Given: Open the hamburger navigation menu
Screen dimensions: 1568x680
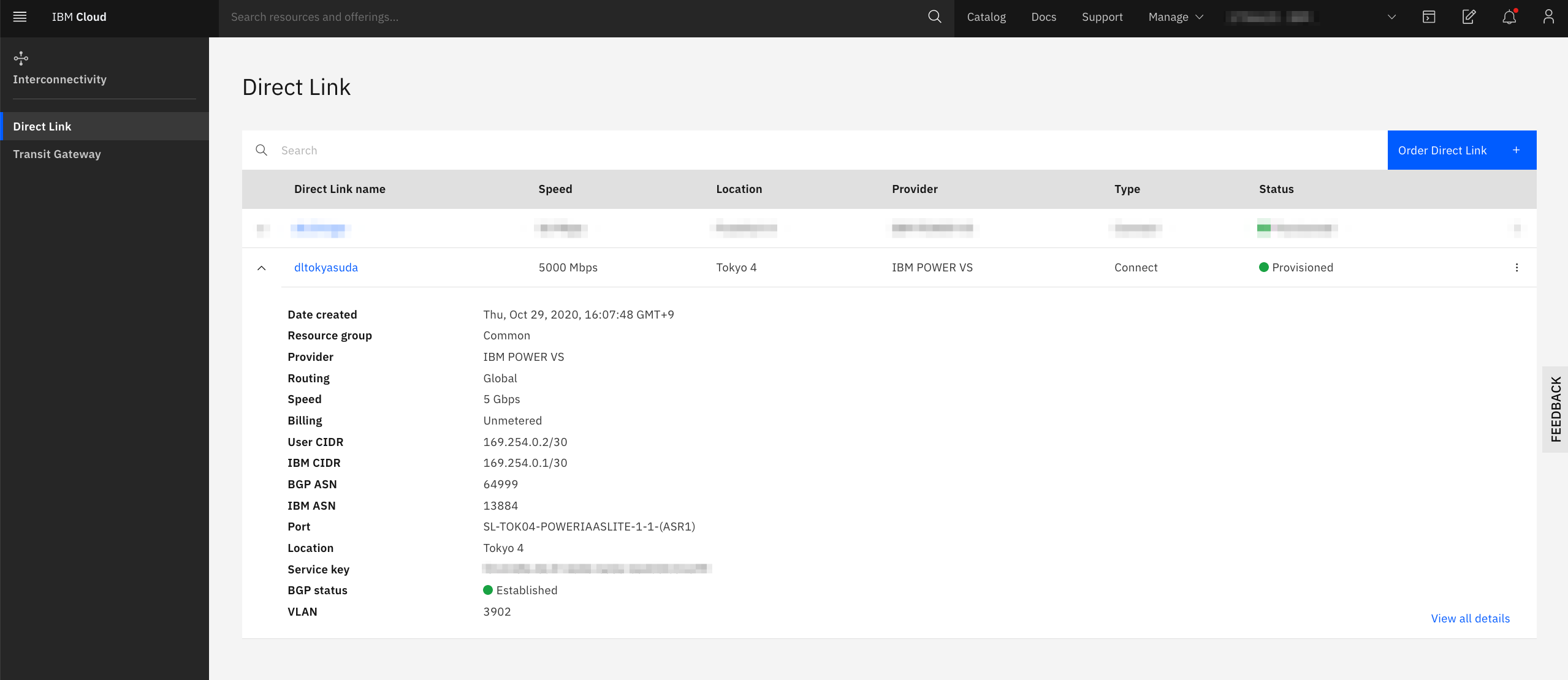Looking at the screenshot, I should pos(20,17).
